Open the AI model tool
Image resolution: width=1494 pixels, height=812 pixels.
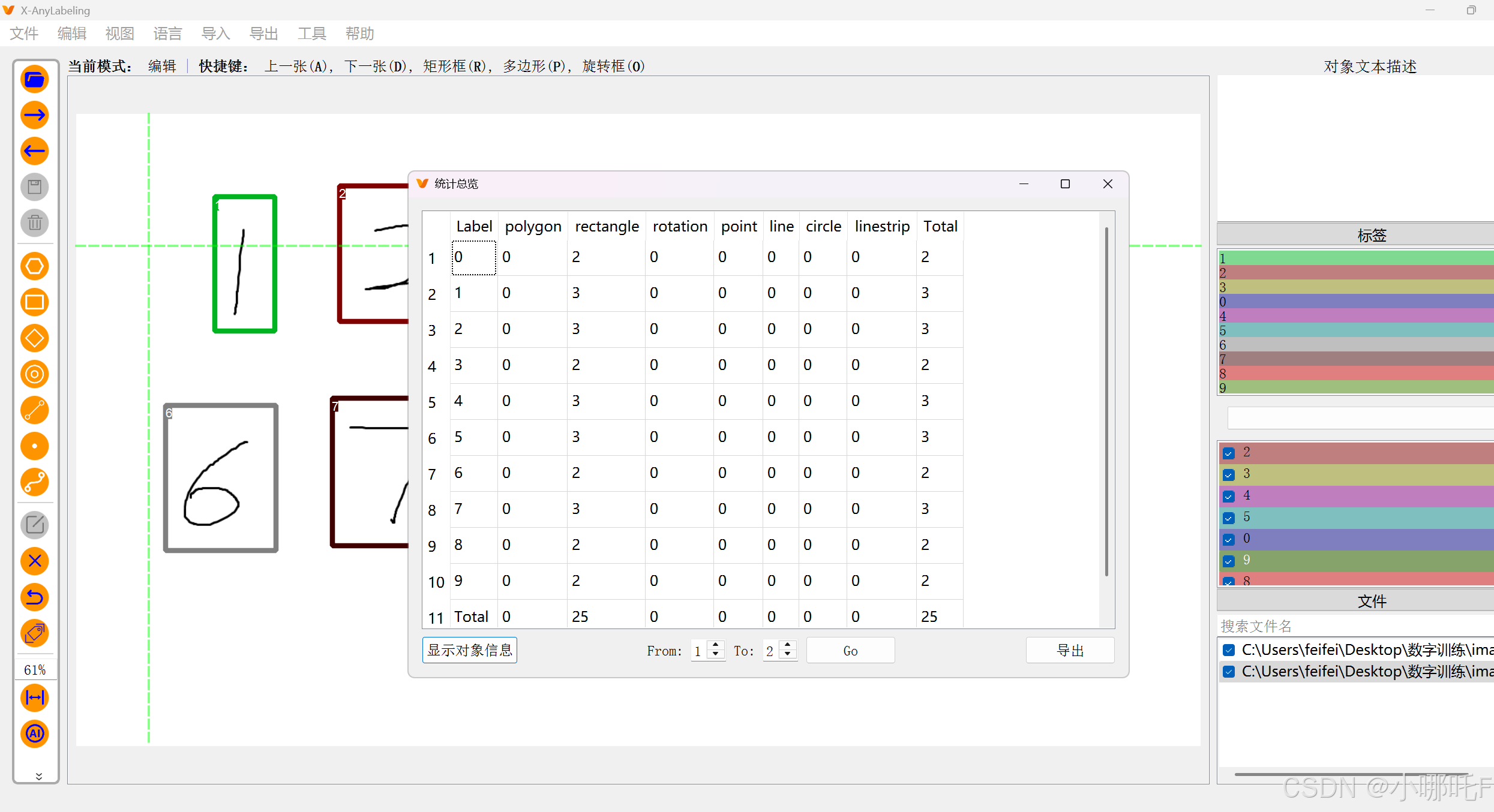[x=35, y=734]
